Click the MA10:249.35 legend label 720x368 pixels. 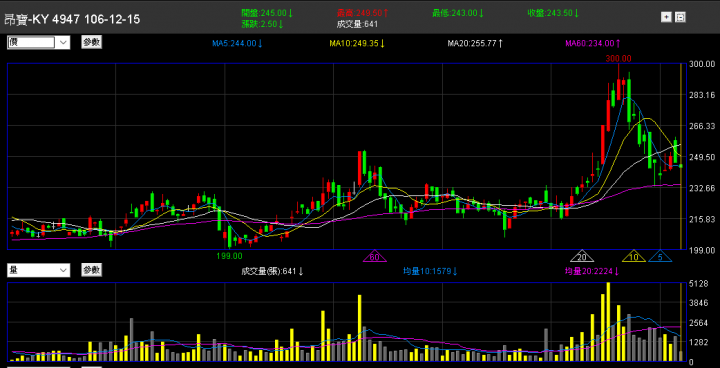pyautogui.click(x=357, y=44)
